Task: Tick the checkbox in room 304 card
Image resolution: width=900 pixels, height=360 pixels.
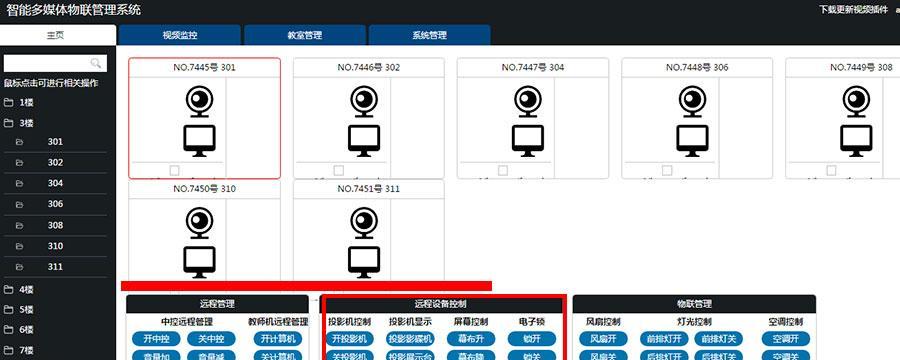Action: tap(503, 171)
